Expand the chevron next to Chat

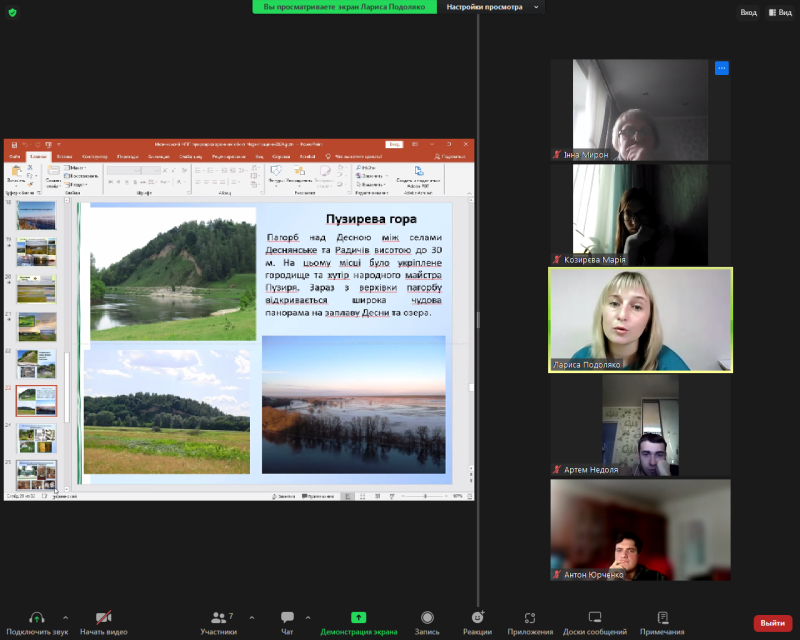click(307, 618)
